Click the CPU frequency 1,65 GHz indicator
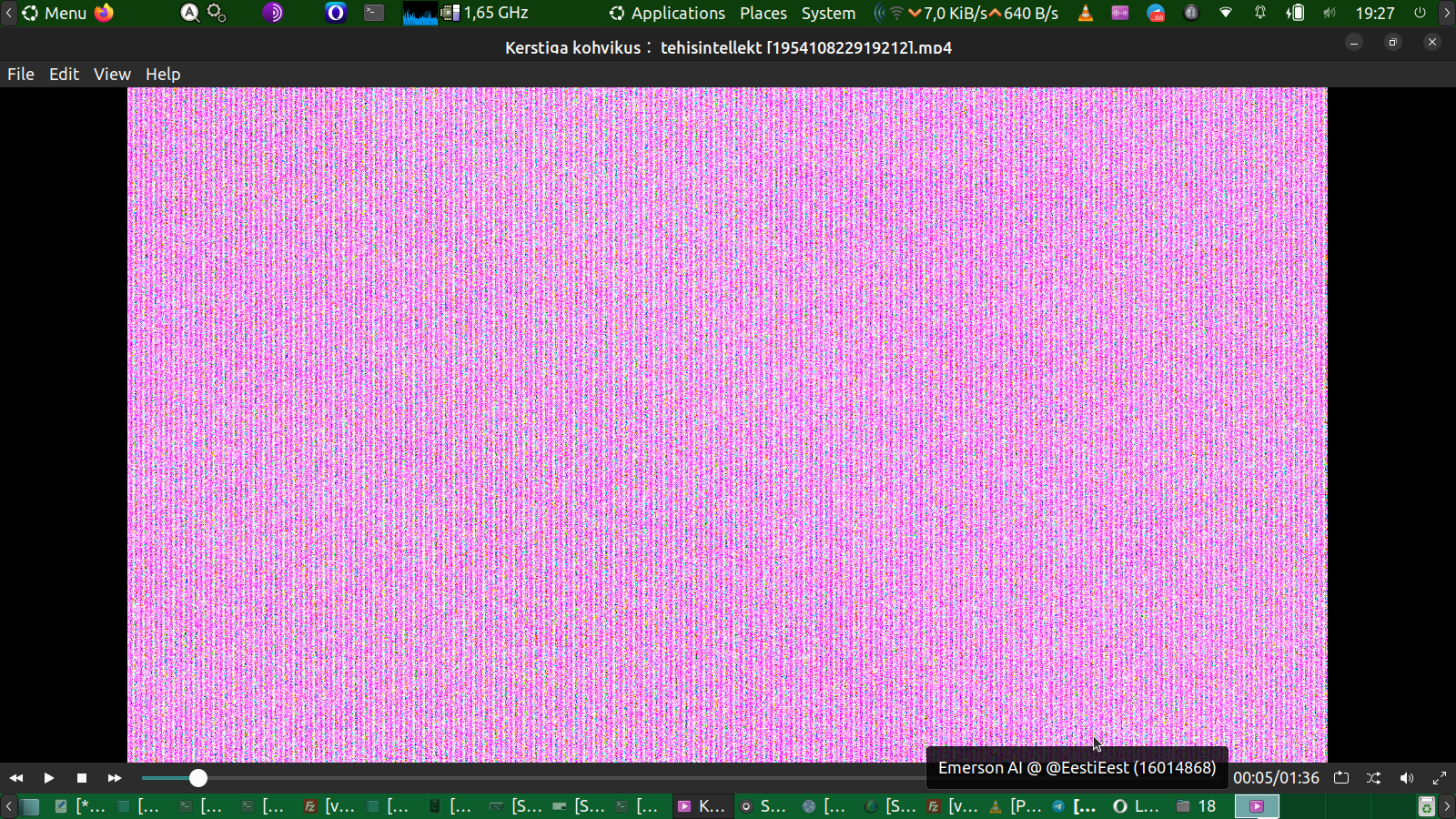 point(486,13)
